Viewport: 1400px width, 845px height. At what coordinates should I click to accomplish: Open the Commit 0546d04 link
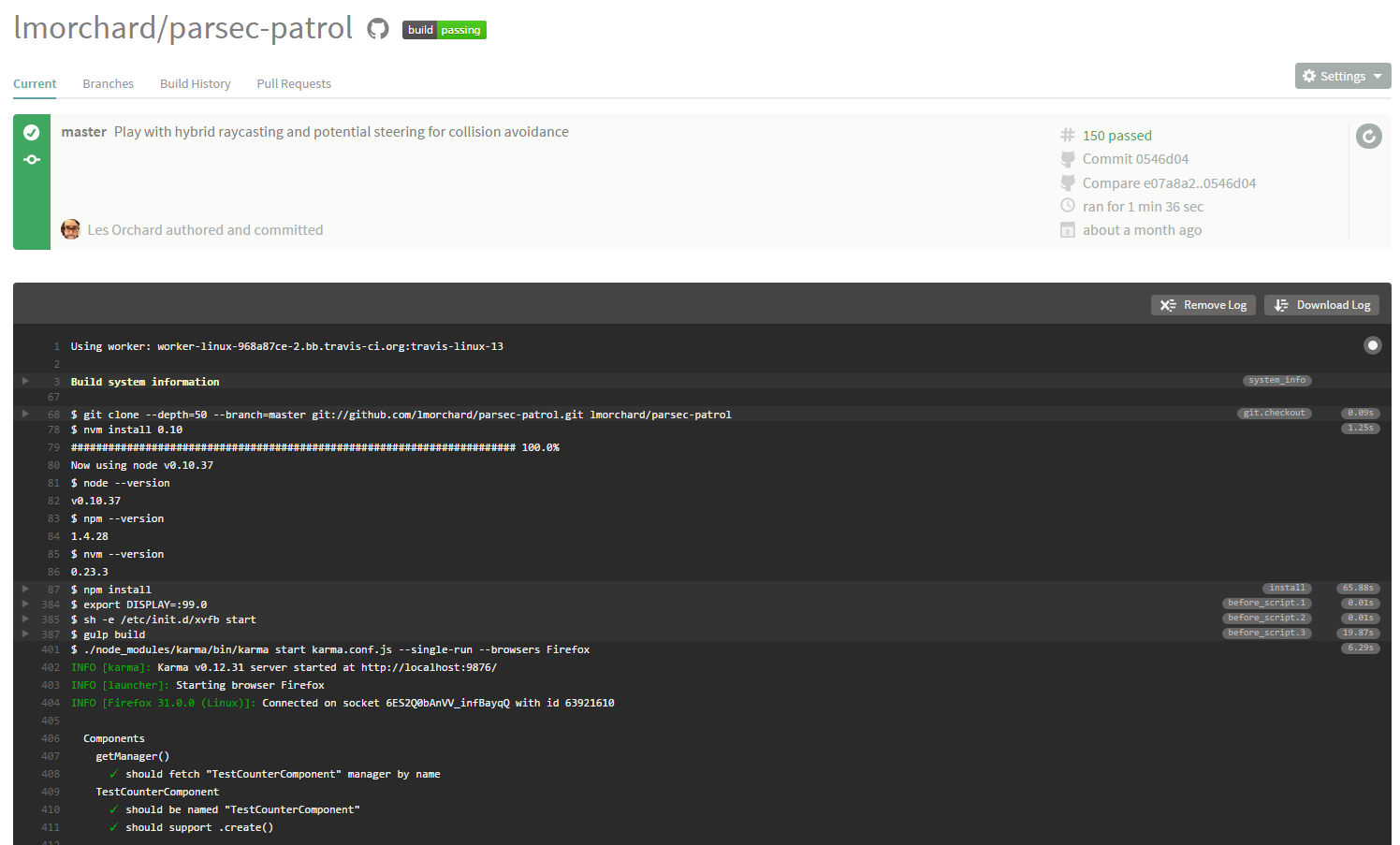point(1135,159)
